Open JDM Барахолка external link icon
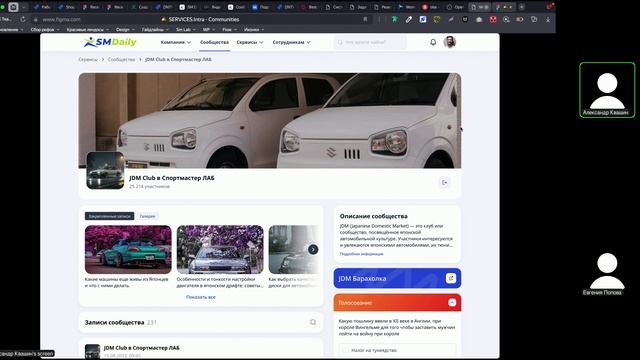The image size is (640, 360). click(451, 278)
